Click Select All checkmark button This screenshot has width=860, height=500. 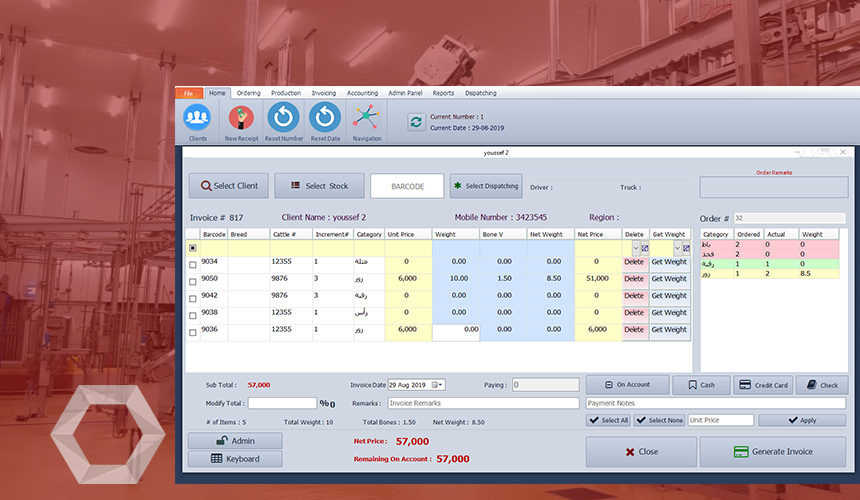pyautogui.click(x=608, y=420)
